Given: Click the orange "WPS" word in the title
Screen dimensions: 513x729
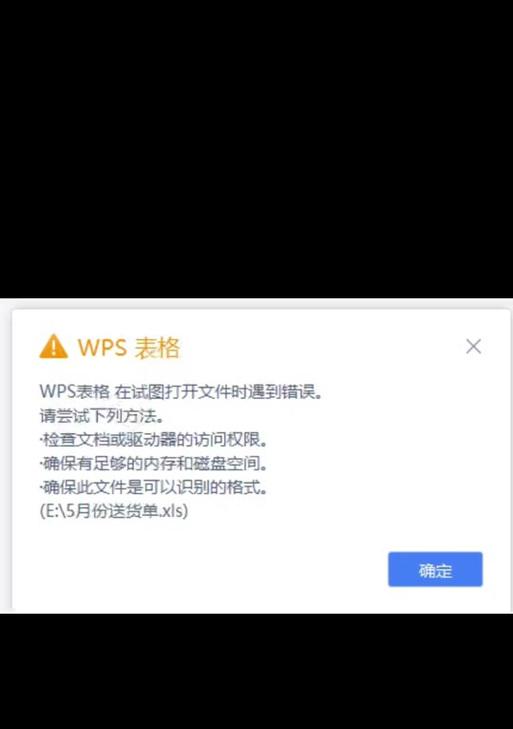Looking at the screenshot, I should point(102,347).
